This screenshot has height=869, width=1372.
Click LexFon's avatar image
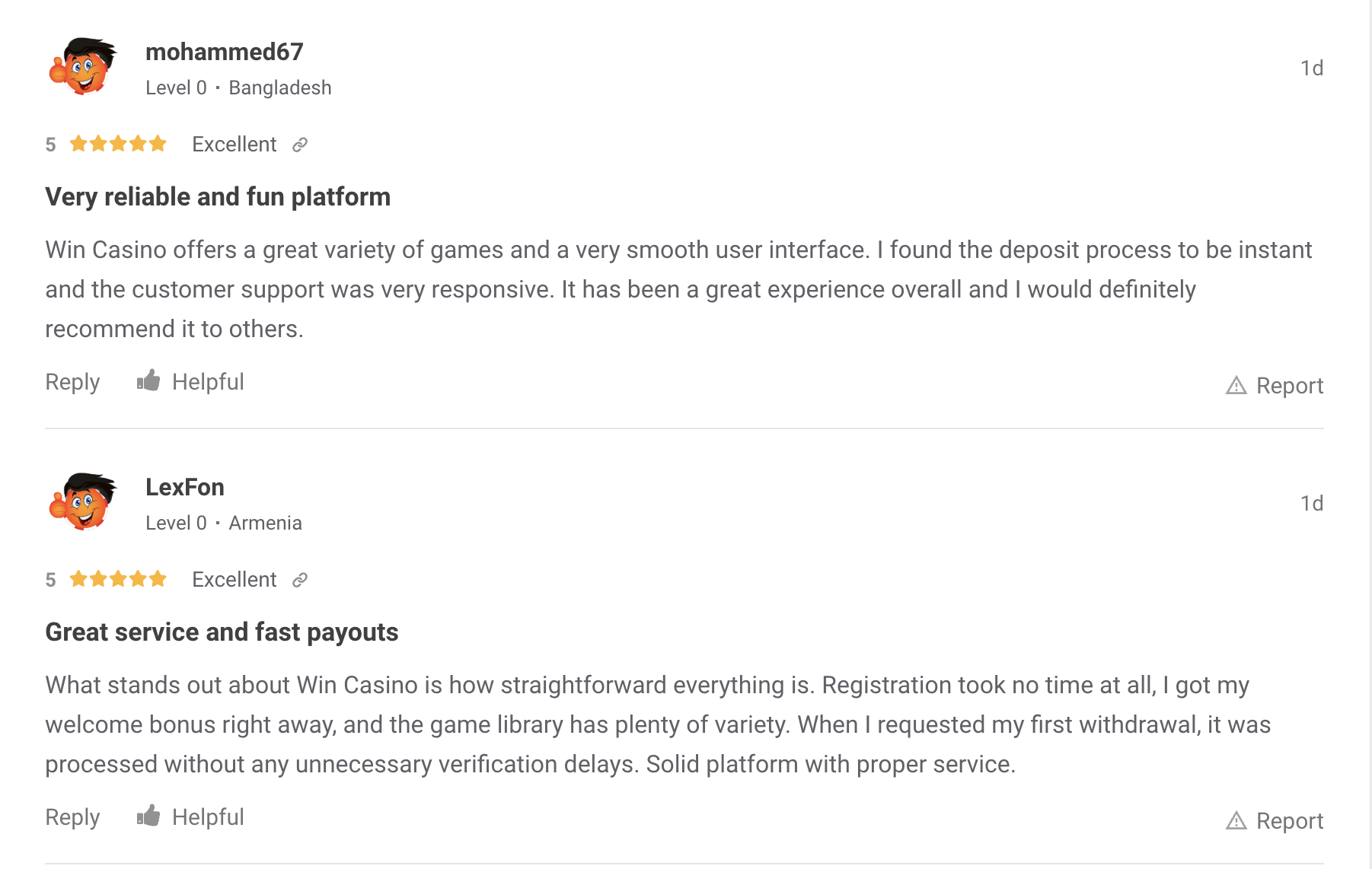(x=84, y=501)
